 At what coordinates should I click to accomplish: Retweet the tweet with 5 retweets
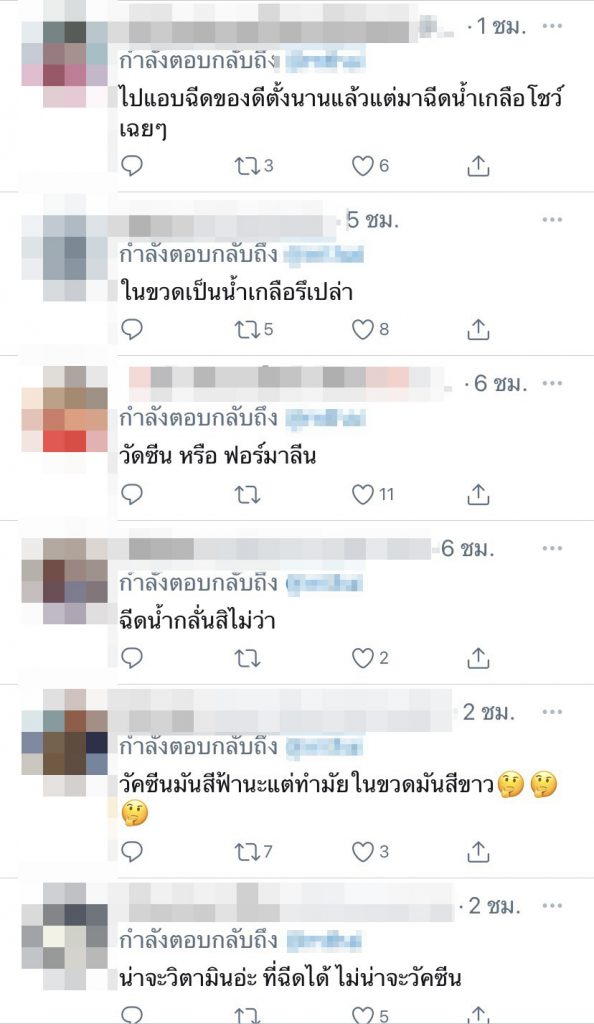point(247,330)
